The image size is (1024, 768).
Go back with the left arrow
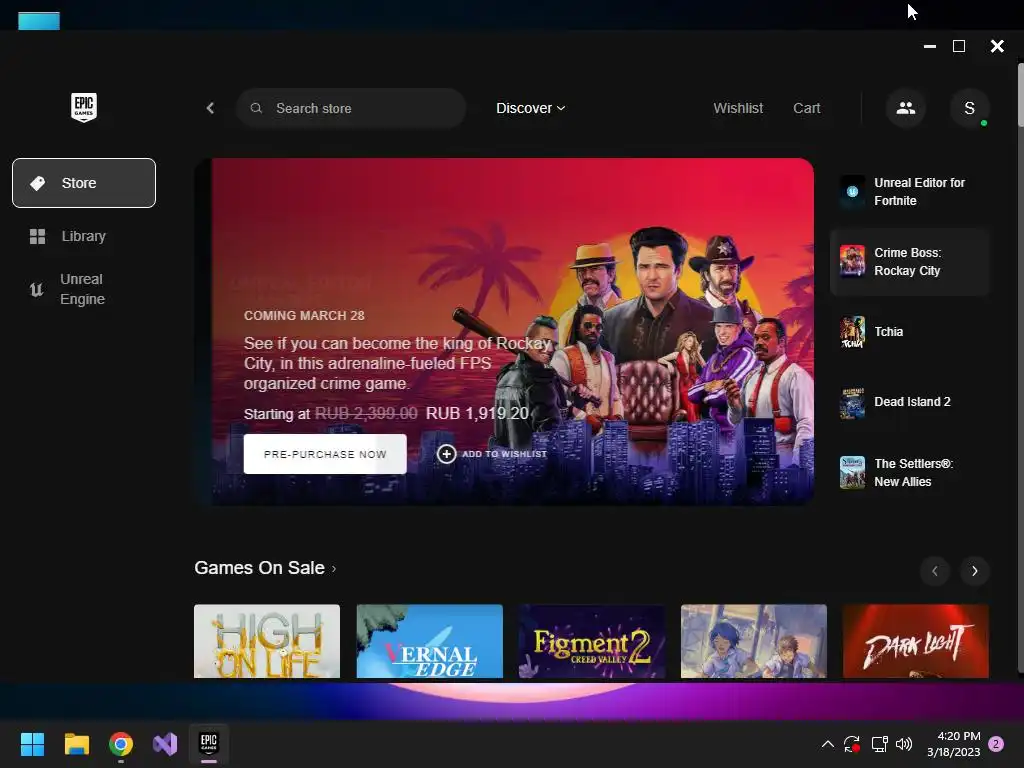click(x=210, y=108)
